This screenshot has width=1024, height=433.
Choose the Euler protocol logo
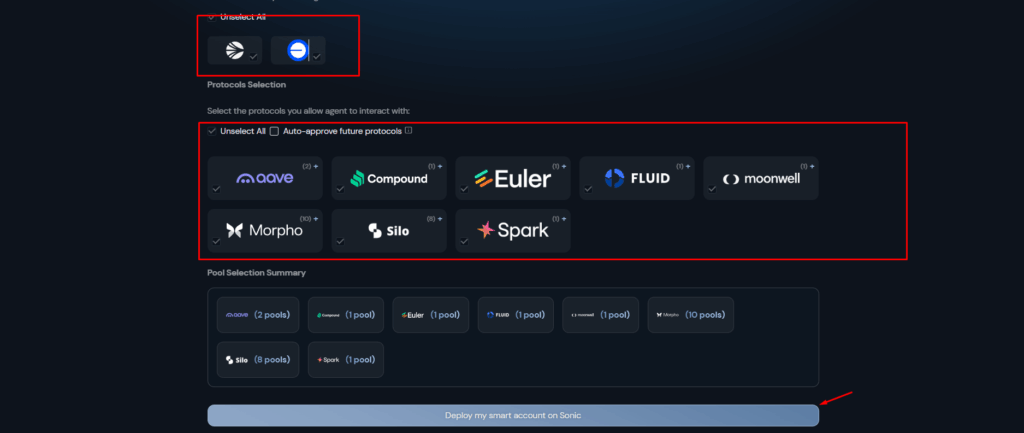pos(513,178)
